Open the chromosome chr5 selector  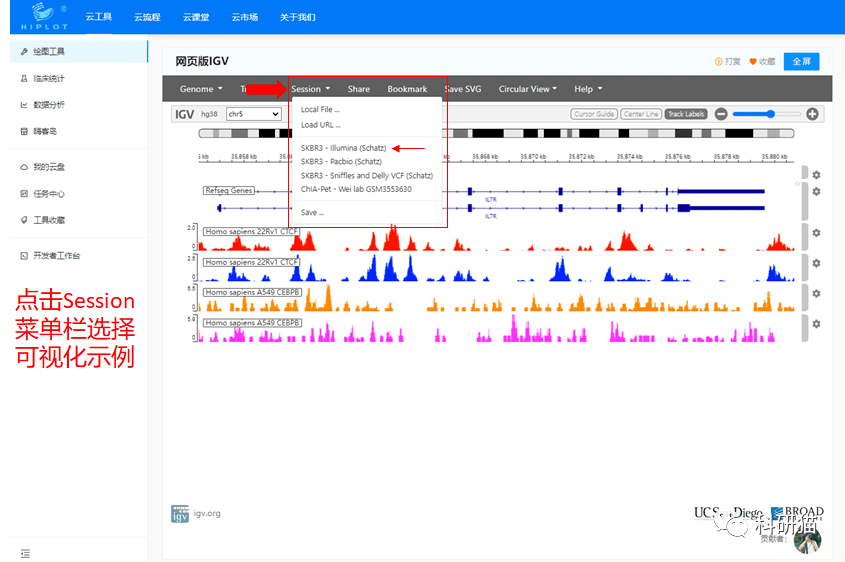(253, 114)
